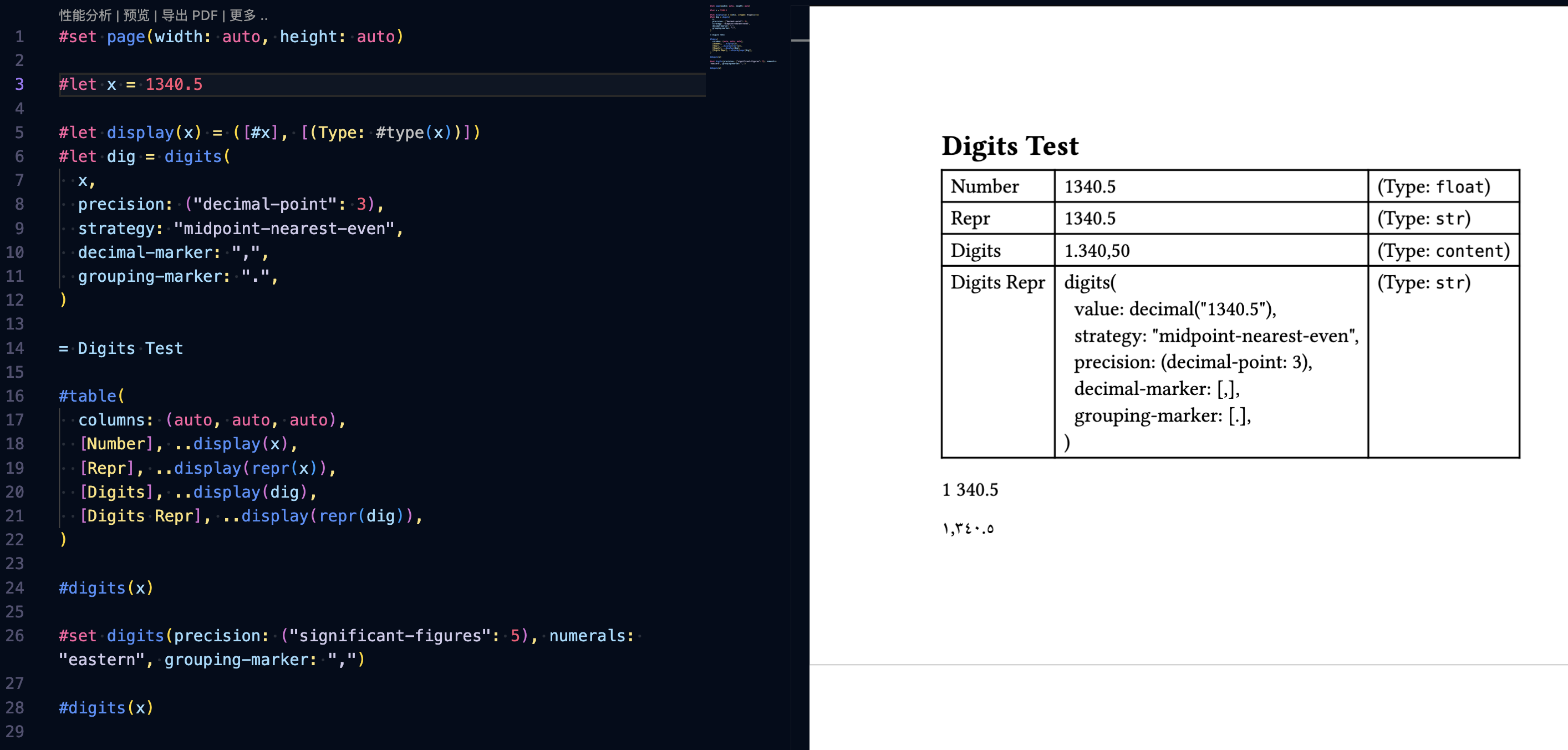The image size is (1568, 750).
Task: Select line number 16 in the gutter
Action: (x=14, y=396)
